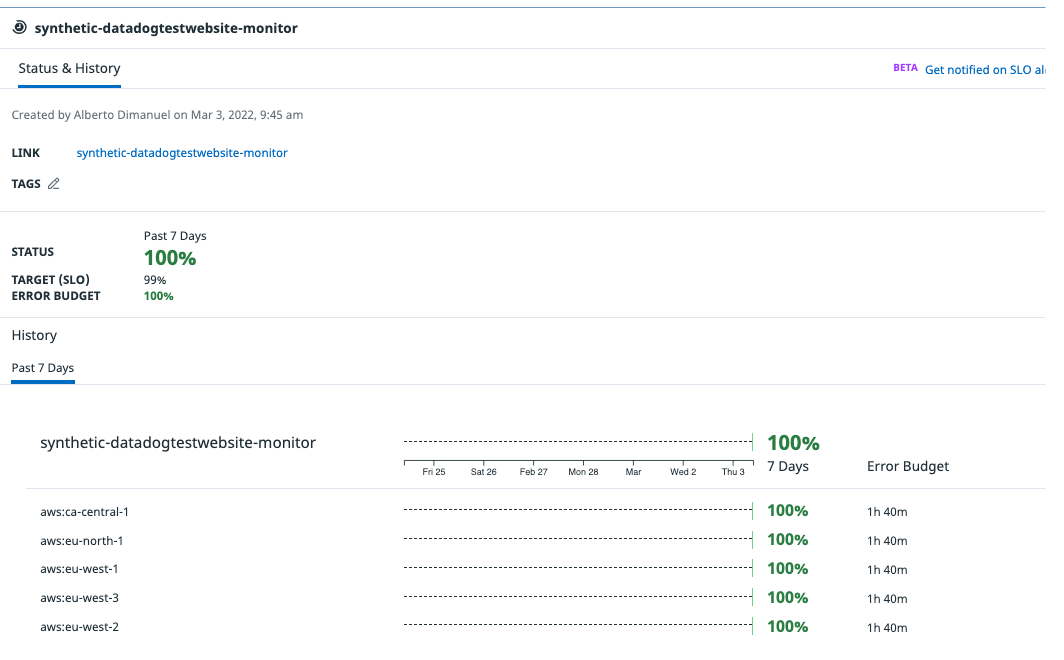Click the SLO target icon beside the title

[18, 28]
